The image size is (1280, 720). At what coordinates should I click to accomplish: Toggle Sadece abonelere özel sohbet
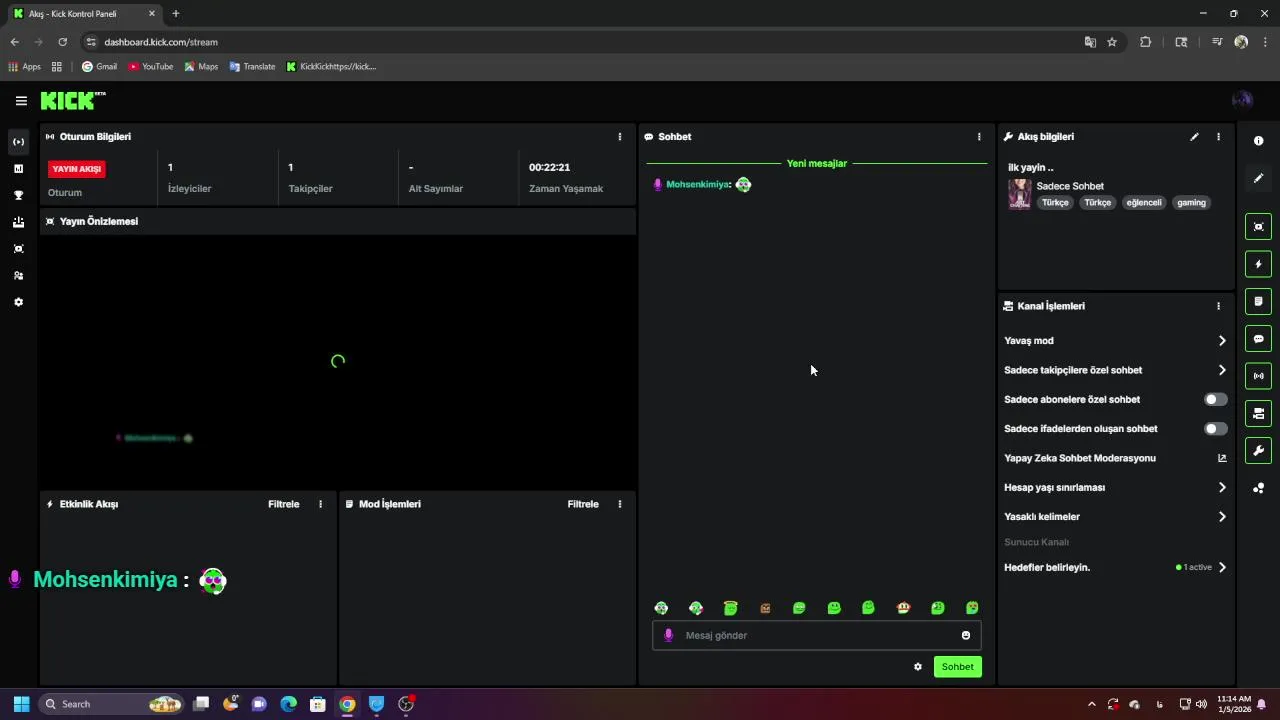tap(1215, 399)
